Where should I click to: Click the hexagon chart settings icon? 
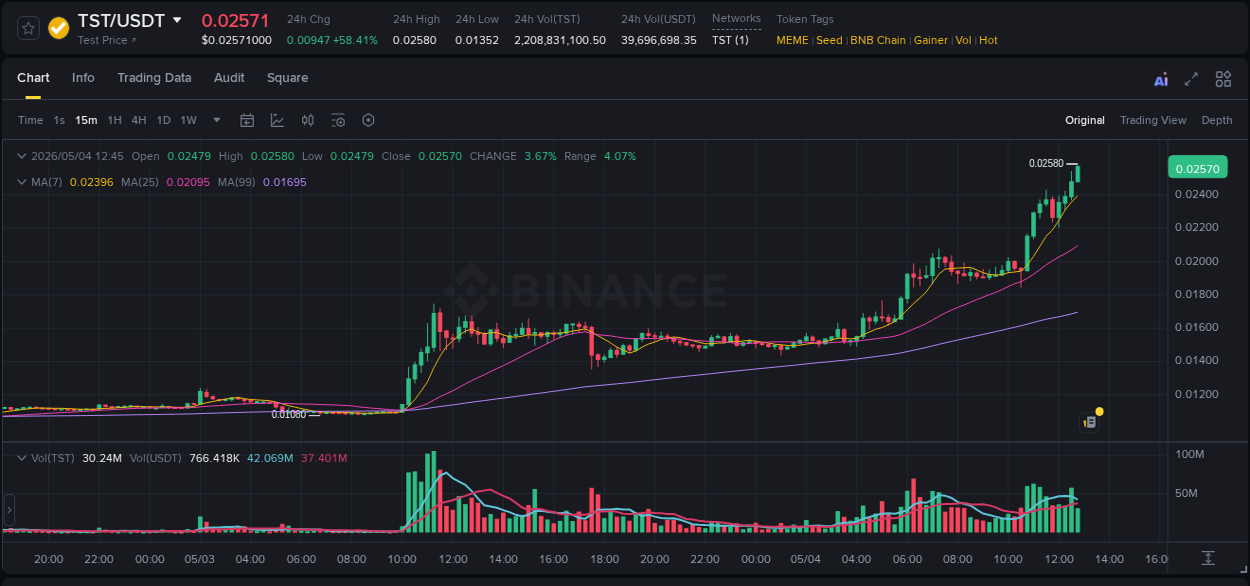coord(368,120)
